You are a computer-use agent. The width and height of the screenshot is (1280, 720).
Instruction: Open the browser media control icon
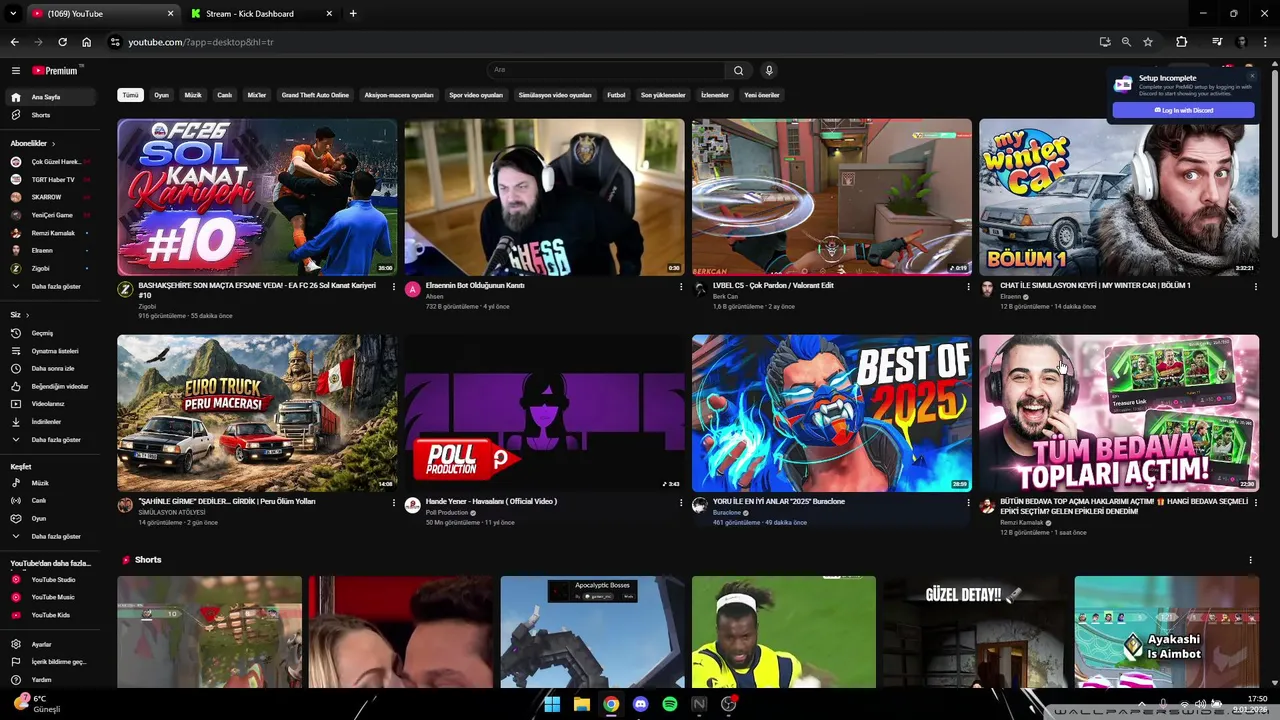point(1217,42)
